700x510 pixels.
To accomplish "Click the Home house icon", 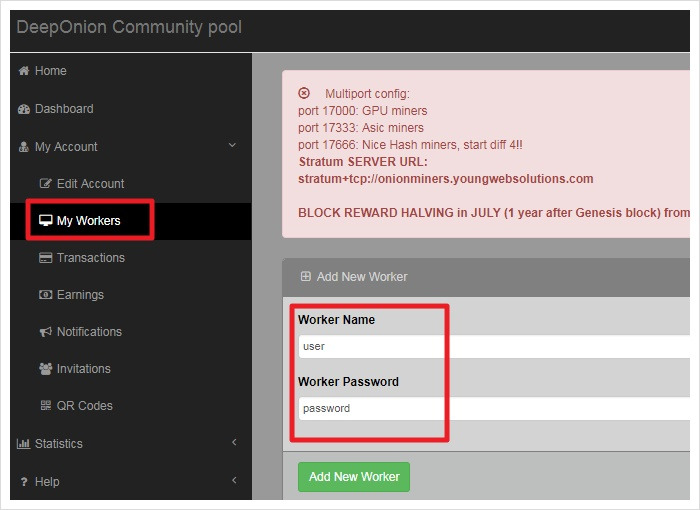I will [x=24, y=71].
